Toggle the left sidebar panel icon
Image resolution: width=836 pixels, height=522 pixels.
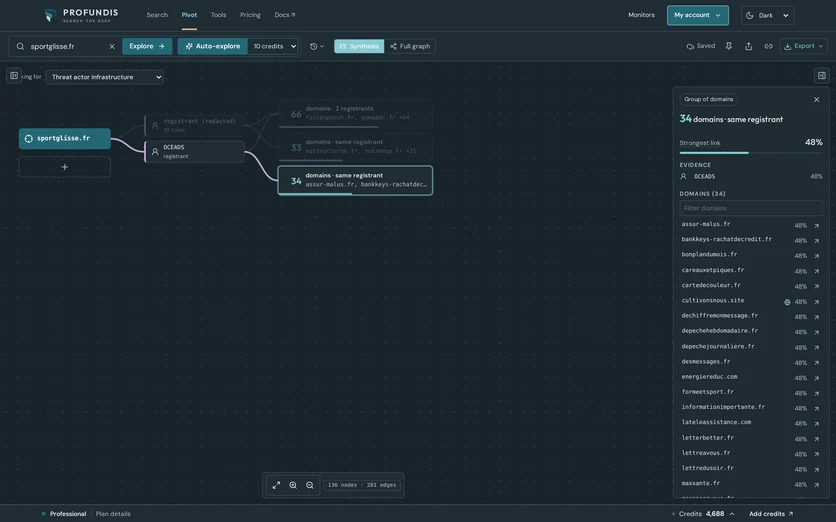14,76
